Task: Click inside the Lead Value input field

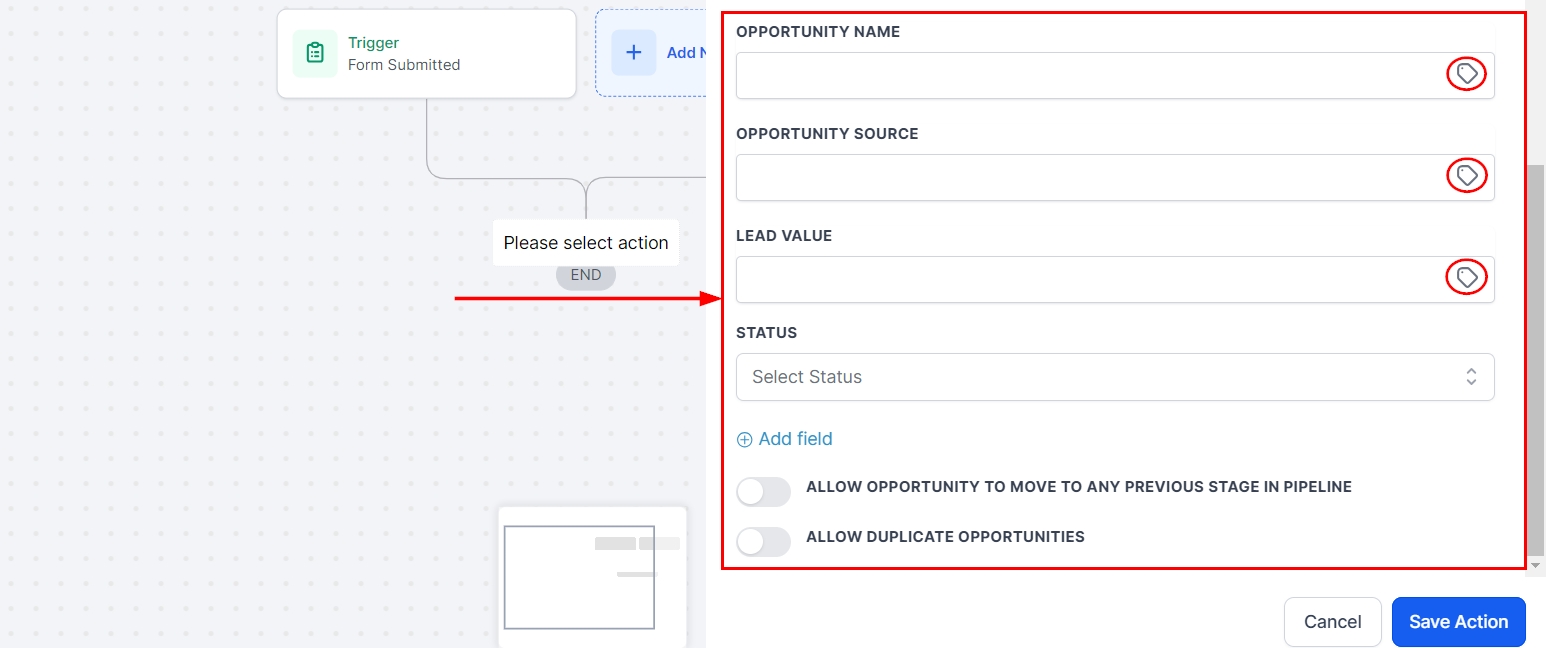Action: coord(1085,279)
